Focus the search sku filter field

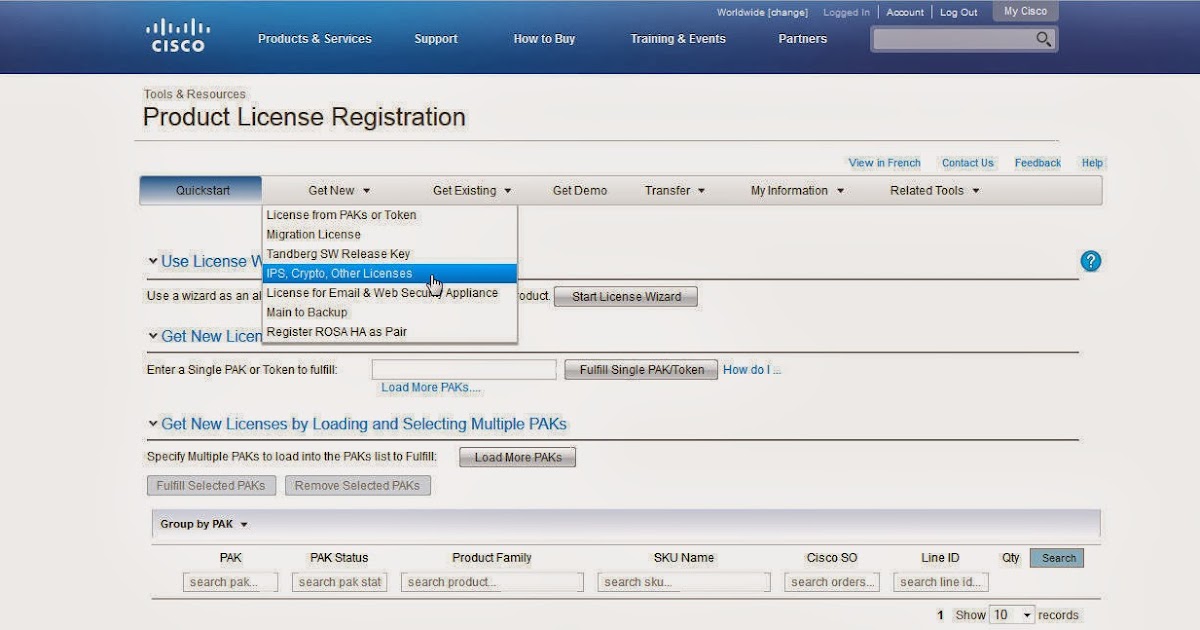[684, 582]
